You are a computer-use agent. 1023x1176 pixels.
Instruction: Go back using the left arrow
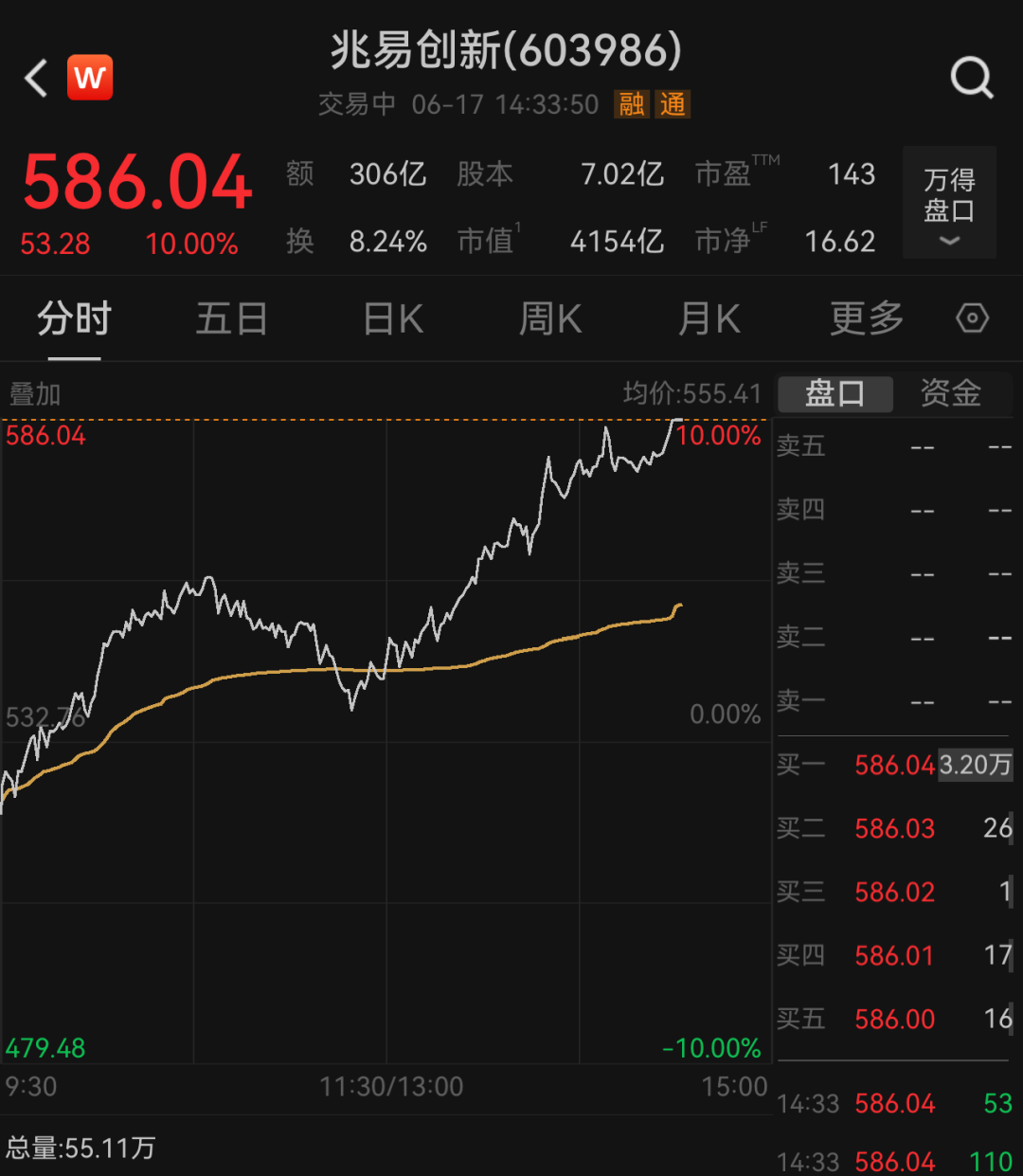tap(36, 78)
